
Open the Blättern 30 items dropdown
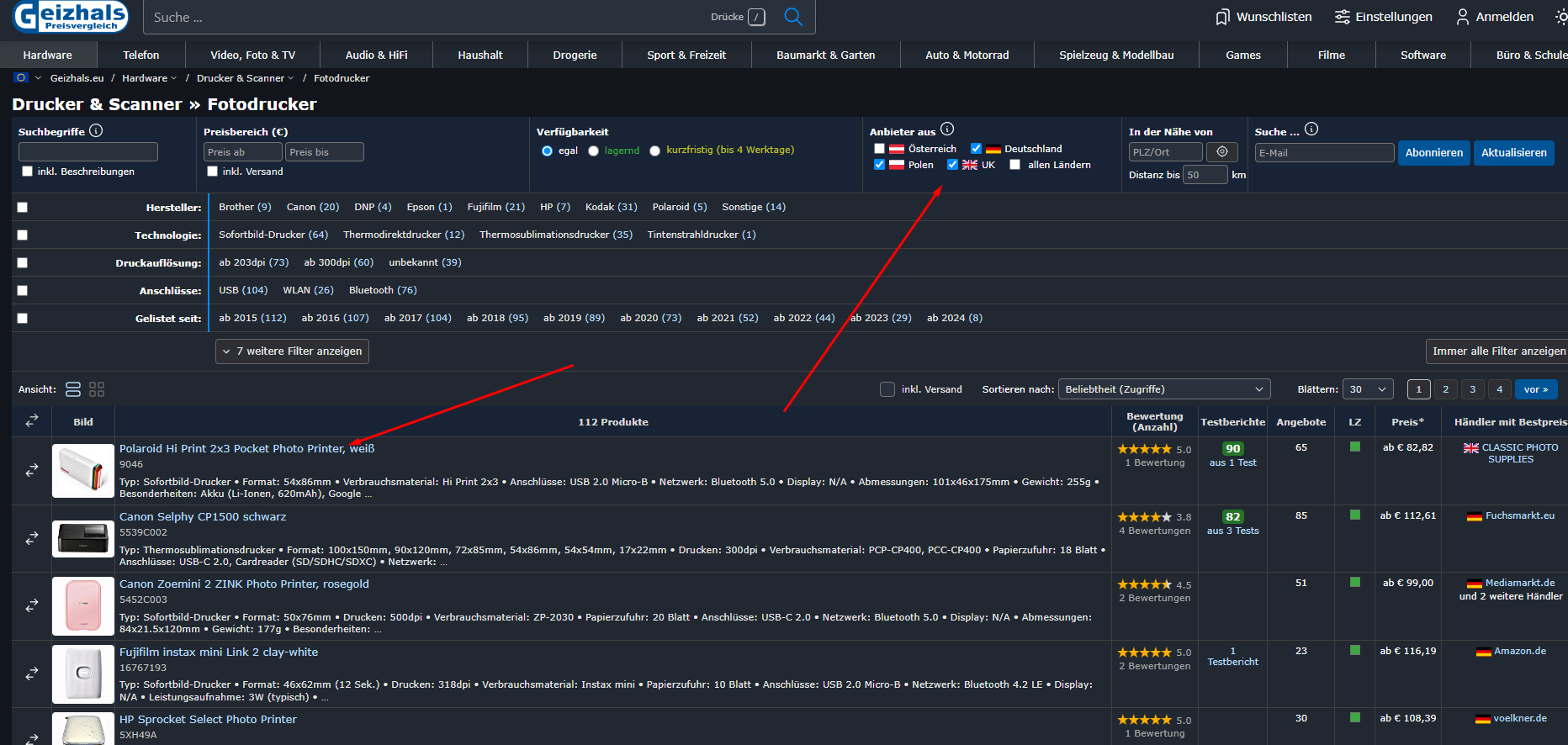1367,389
